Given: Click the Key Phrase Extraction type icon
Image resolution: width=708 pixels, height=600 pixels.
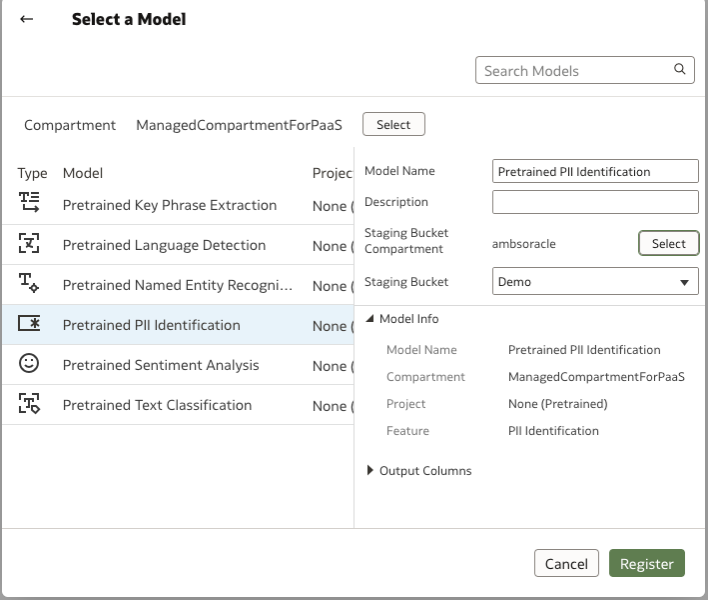Looking at the screenshot, I should coord(30,204).
